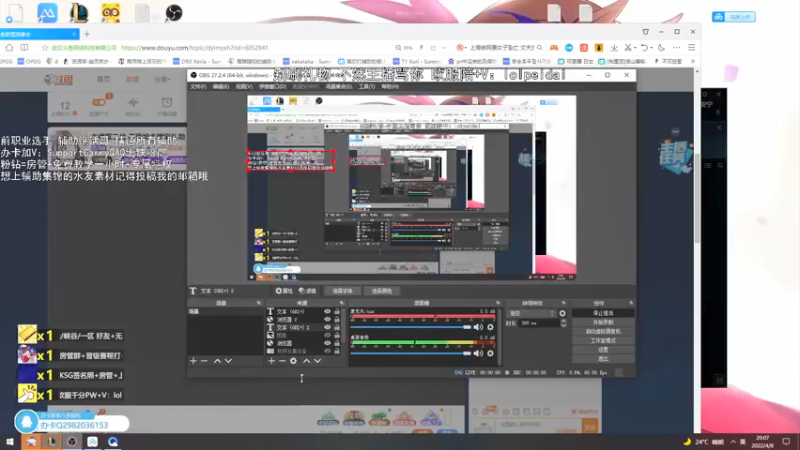Adjust microphone volume slider

coord(411,327)
